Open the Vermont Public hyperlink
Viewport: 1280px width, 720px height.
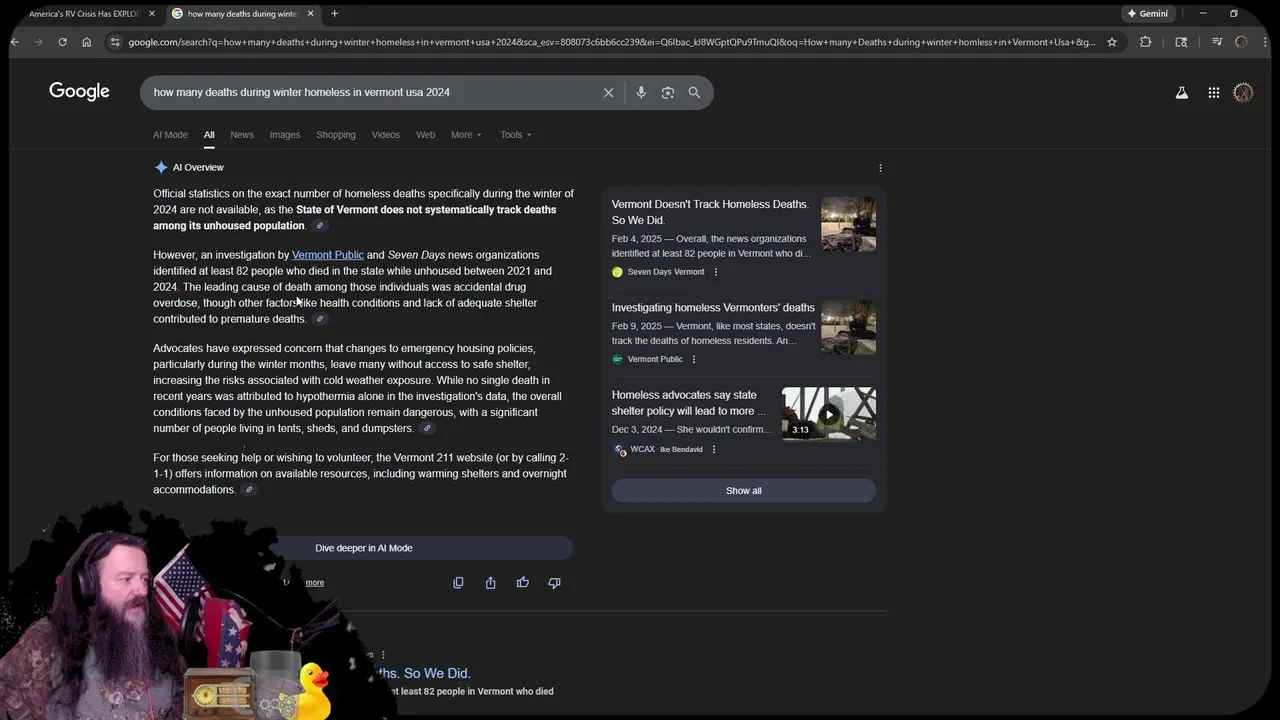328,255
